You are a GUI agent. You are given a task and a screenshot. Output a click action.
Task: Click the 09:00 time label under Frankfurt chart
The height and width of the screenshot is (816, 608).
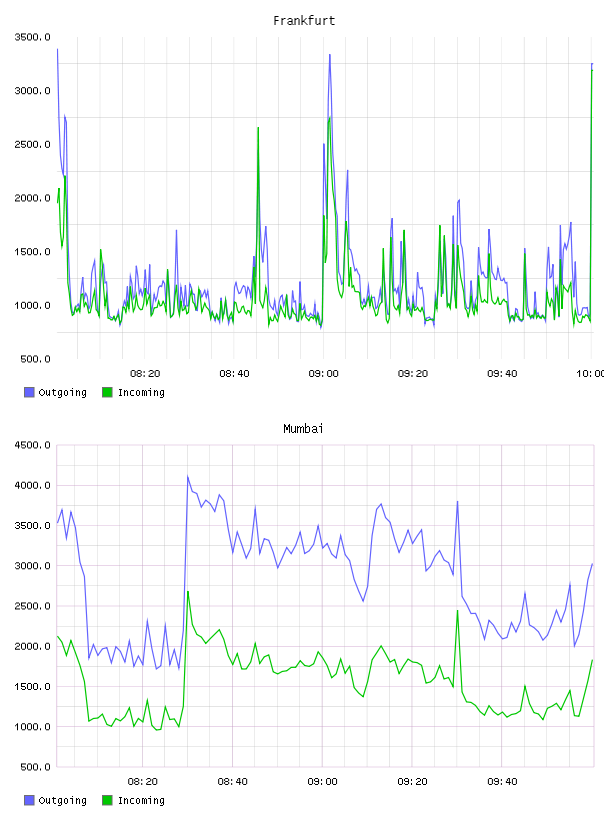[x=323, y=374]
